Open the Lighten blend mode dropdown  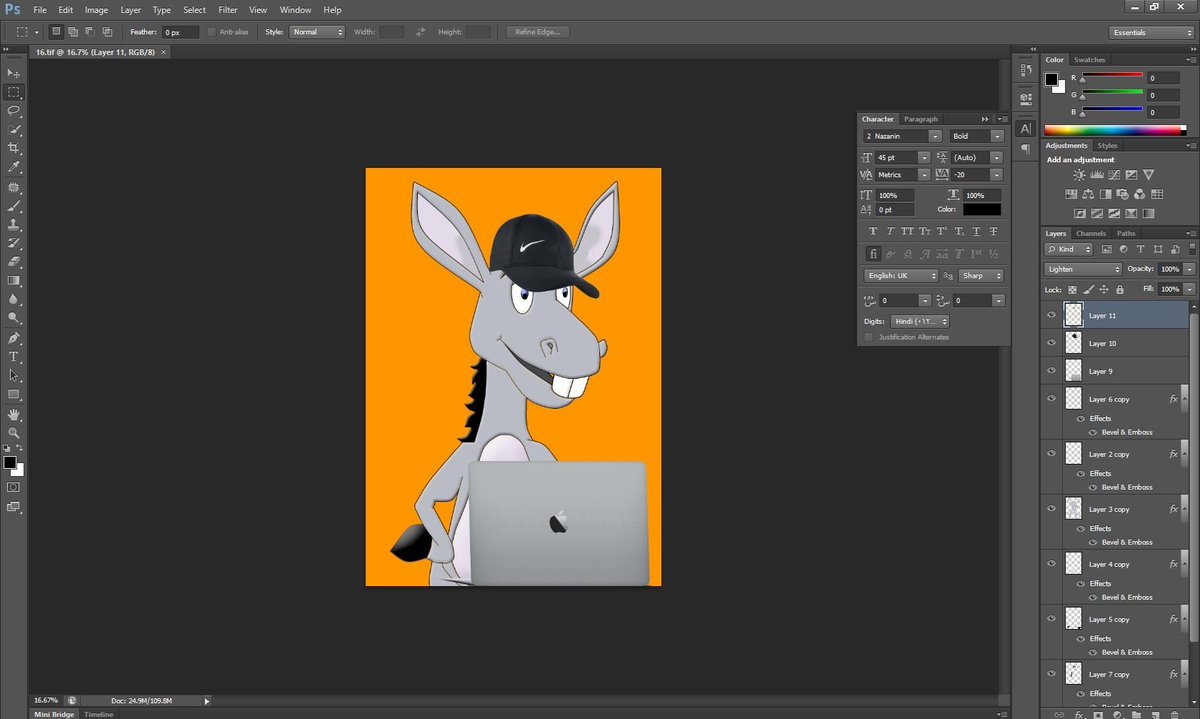click(1083, 269)
